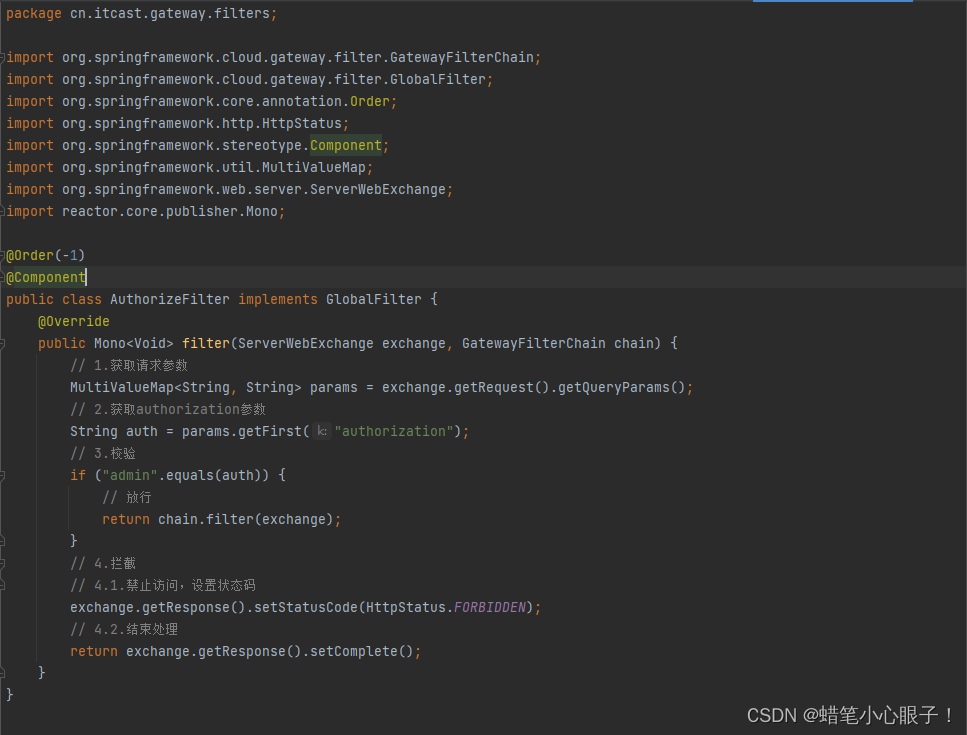Click HttpStatus in the import statement
Viewport: 967px width, 735px height.
pyautogui.click(x=302, y=123)
